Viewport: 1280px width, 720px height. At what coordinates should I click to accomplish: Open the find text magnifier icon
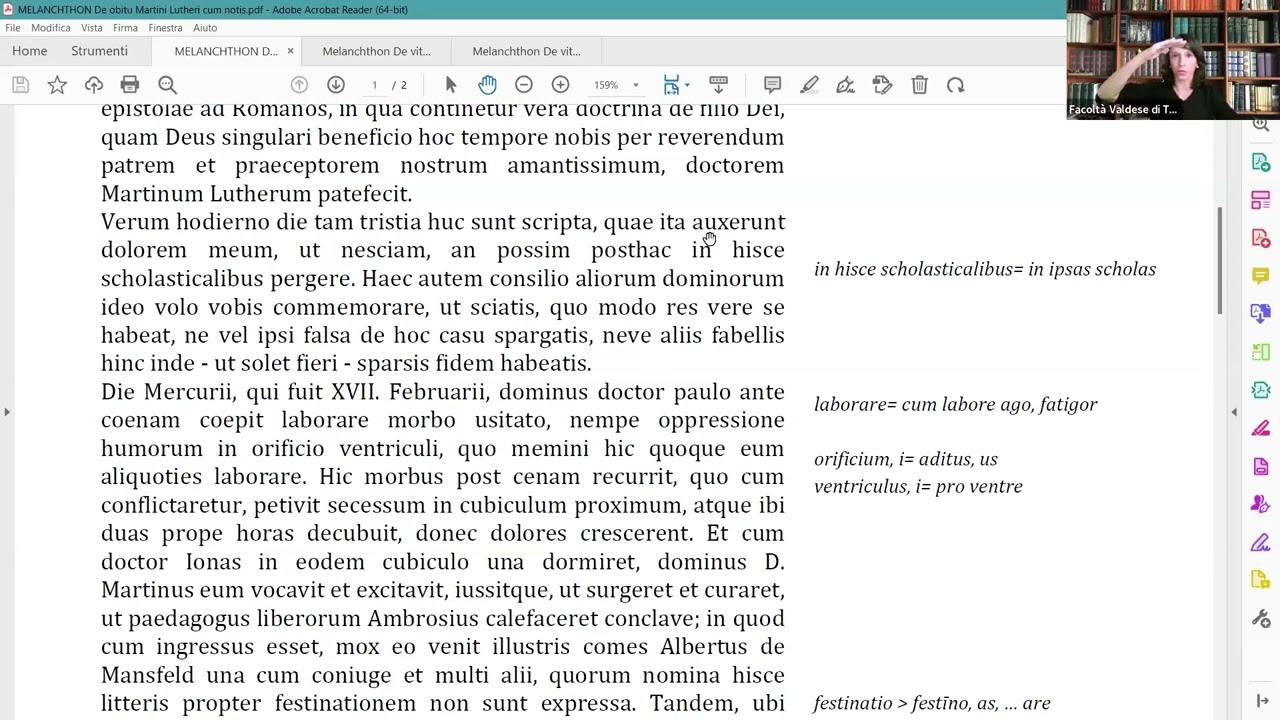point(167,85)
